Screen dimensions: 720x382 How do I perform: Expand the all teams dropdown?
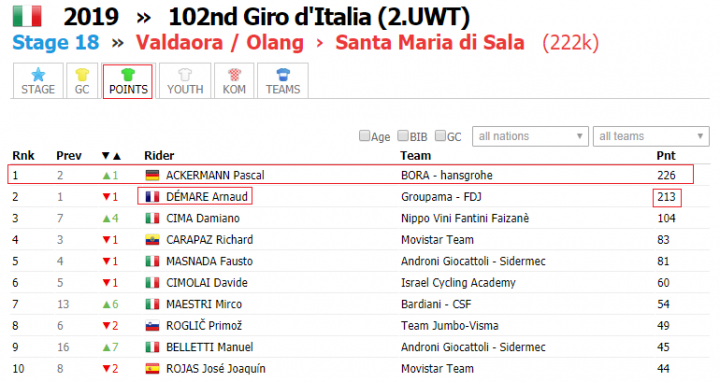tap(651, 136)
